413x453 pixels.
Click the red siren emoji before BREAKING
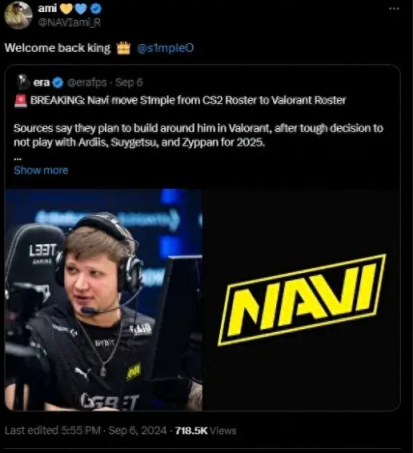pos(20,100)
